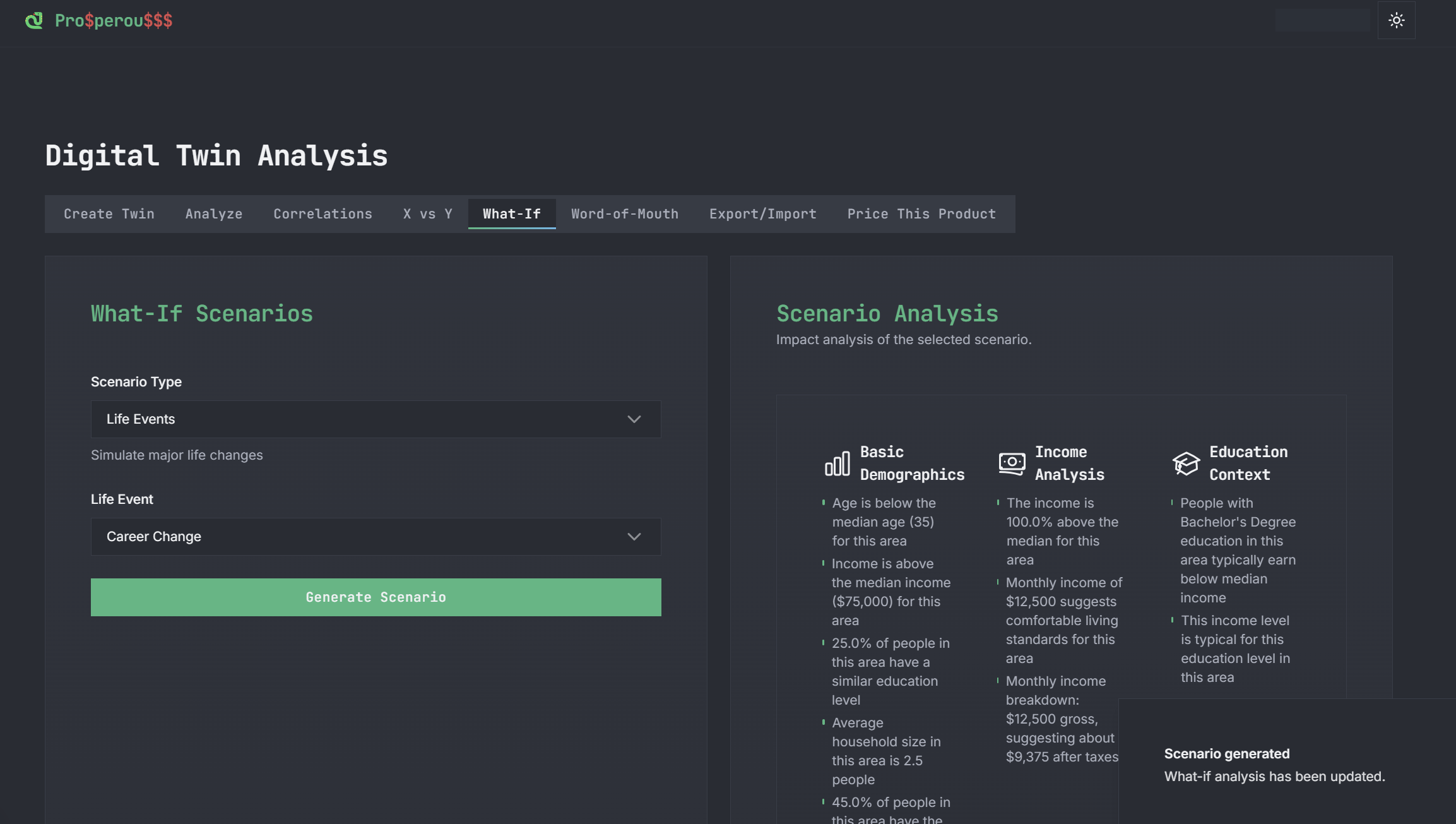Switch to the Create Twin tab
The height and width of the screenshot is (824, 1456).
click(109, 214)
